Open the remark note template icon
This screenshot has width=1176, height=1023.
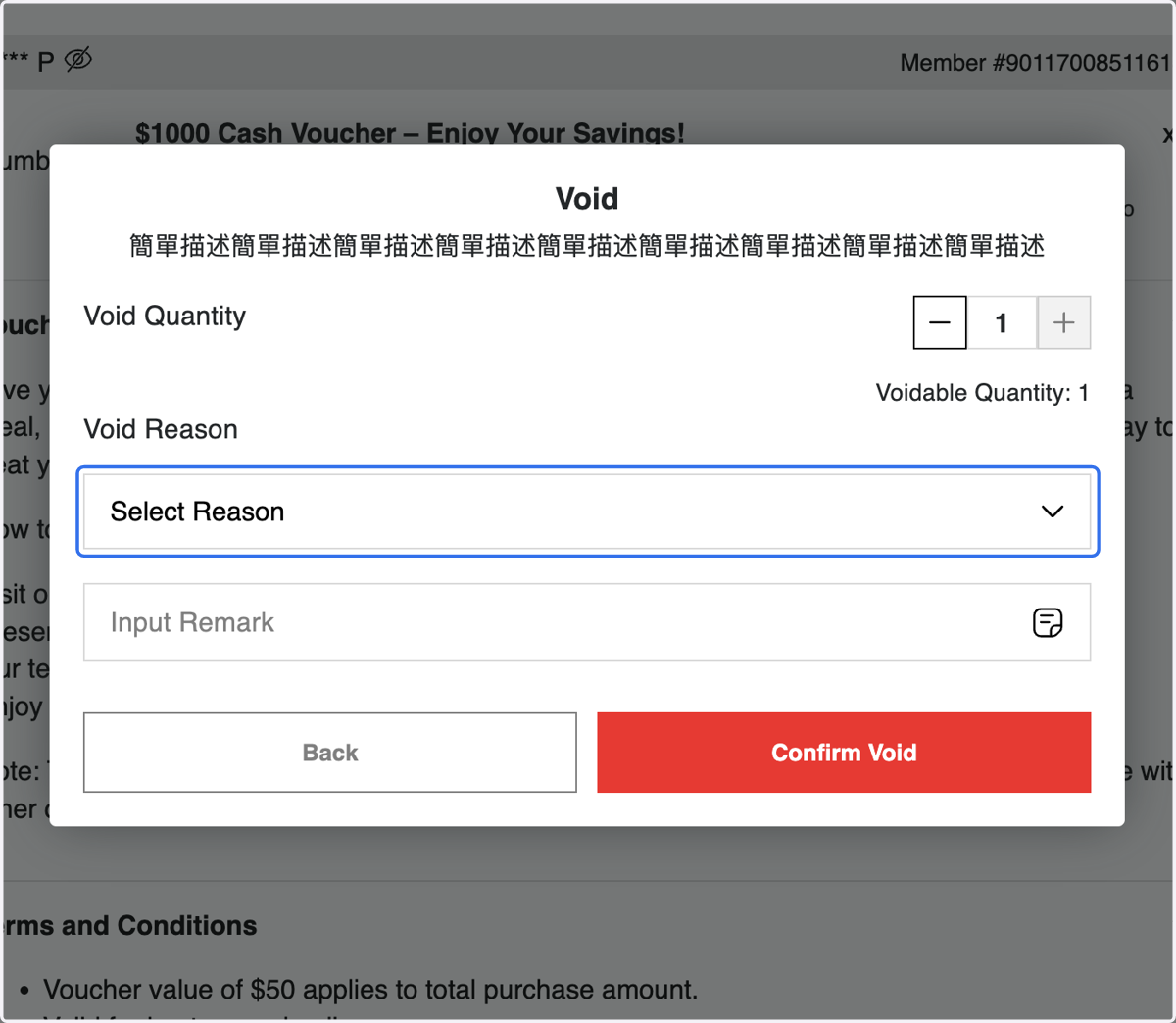click(1048, 622)
